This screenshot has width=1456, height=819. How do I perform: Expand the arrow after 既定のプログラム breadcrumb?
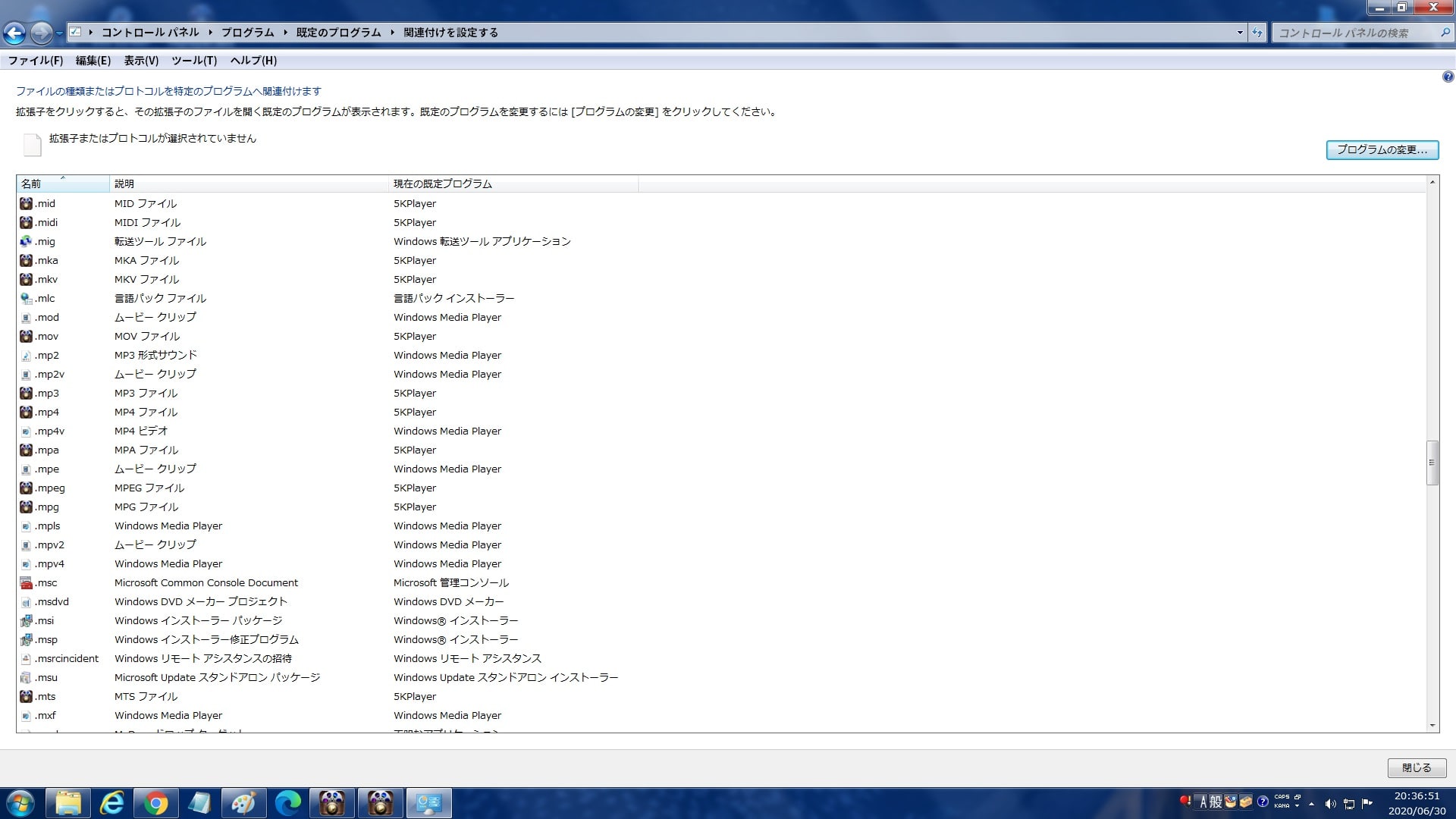click(393, 33)
